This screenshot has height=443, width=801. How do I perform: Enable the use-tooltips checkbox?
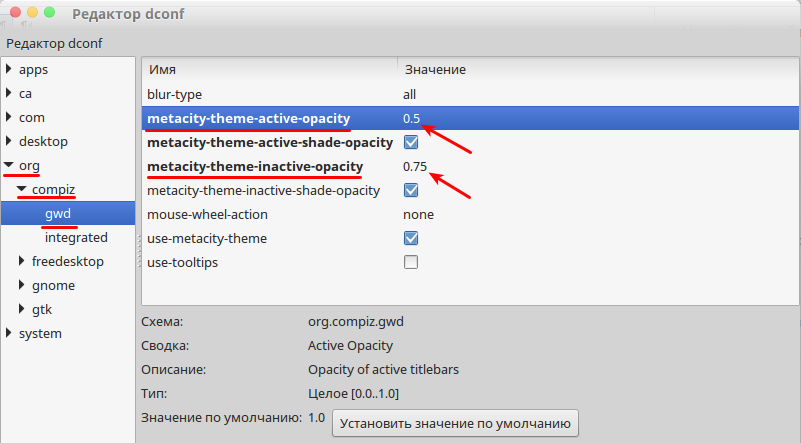(411, 262)
